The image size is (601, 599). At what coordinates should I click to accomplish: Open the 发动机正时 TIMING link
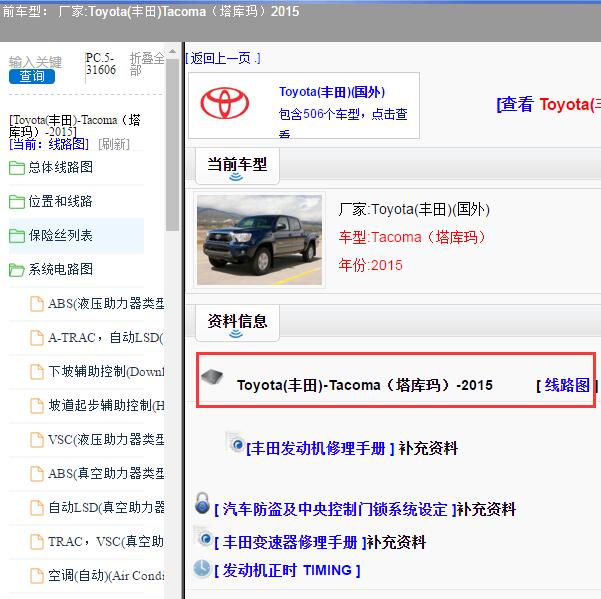287,570
